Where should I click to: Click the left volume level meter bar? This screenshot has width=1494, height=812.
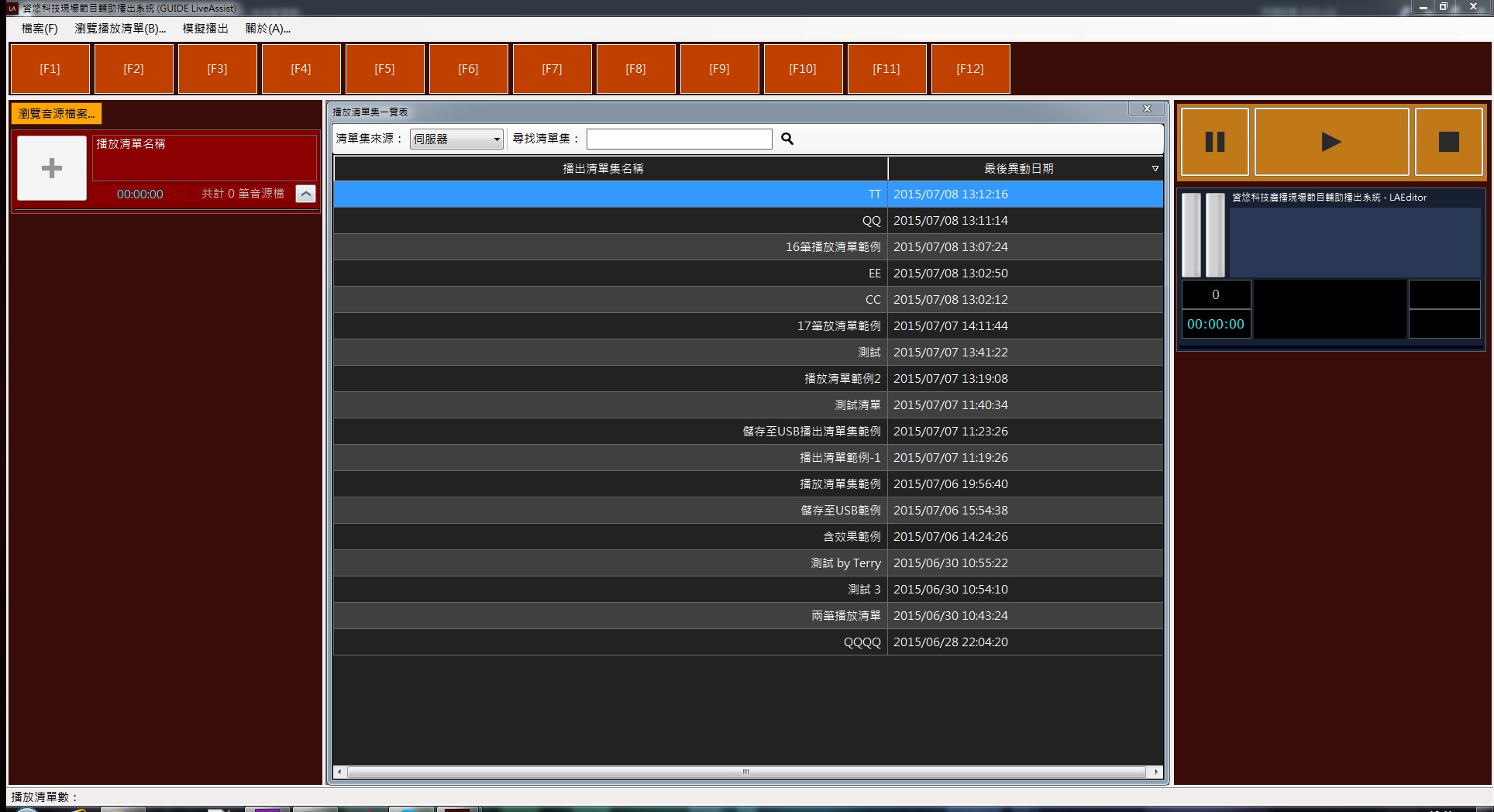point(1192,235)
